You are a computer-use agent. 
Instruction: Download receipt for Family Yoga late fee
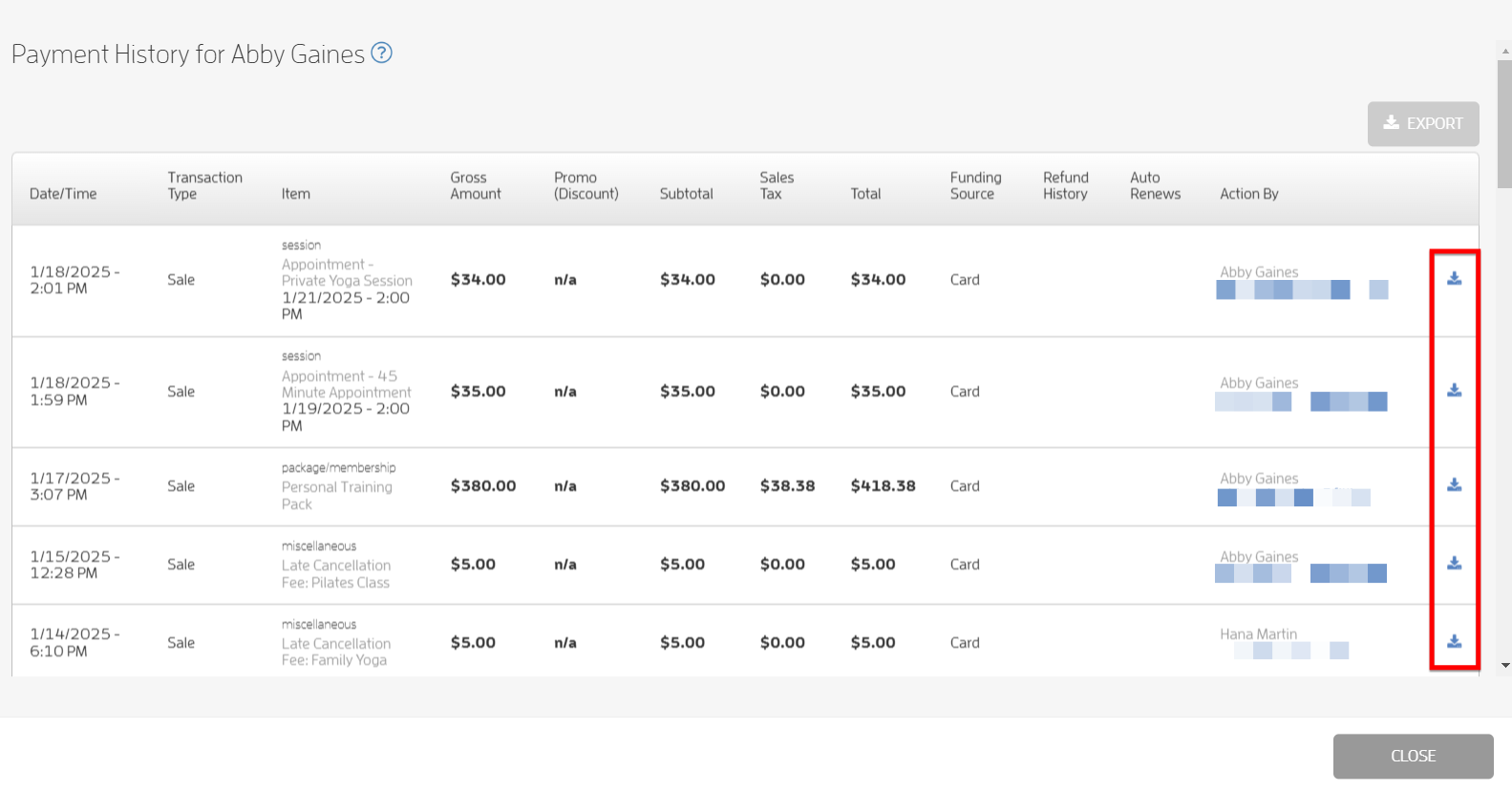tap(1454, 641)
